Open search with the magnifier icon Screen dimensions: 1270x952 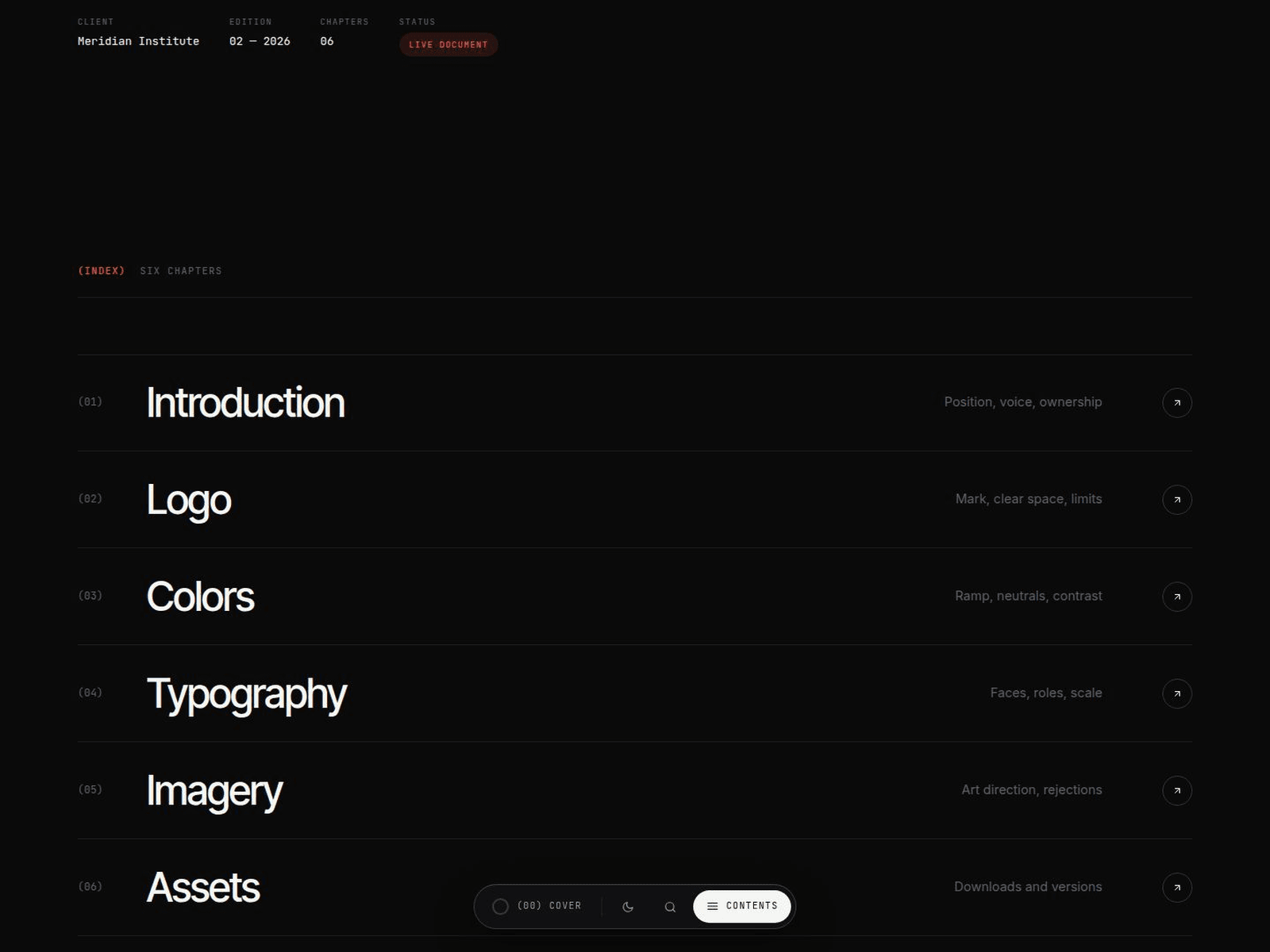pos(670,906)
